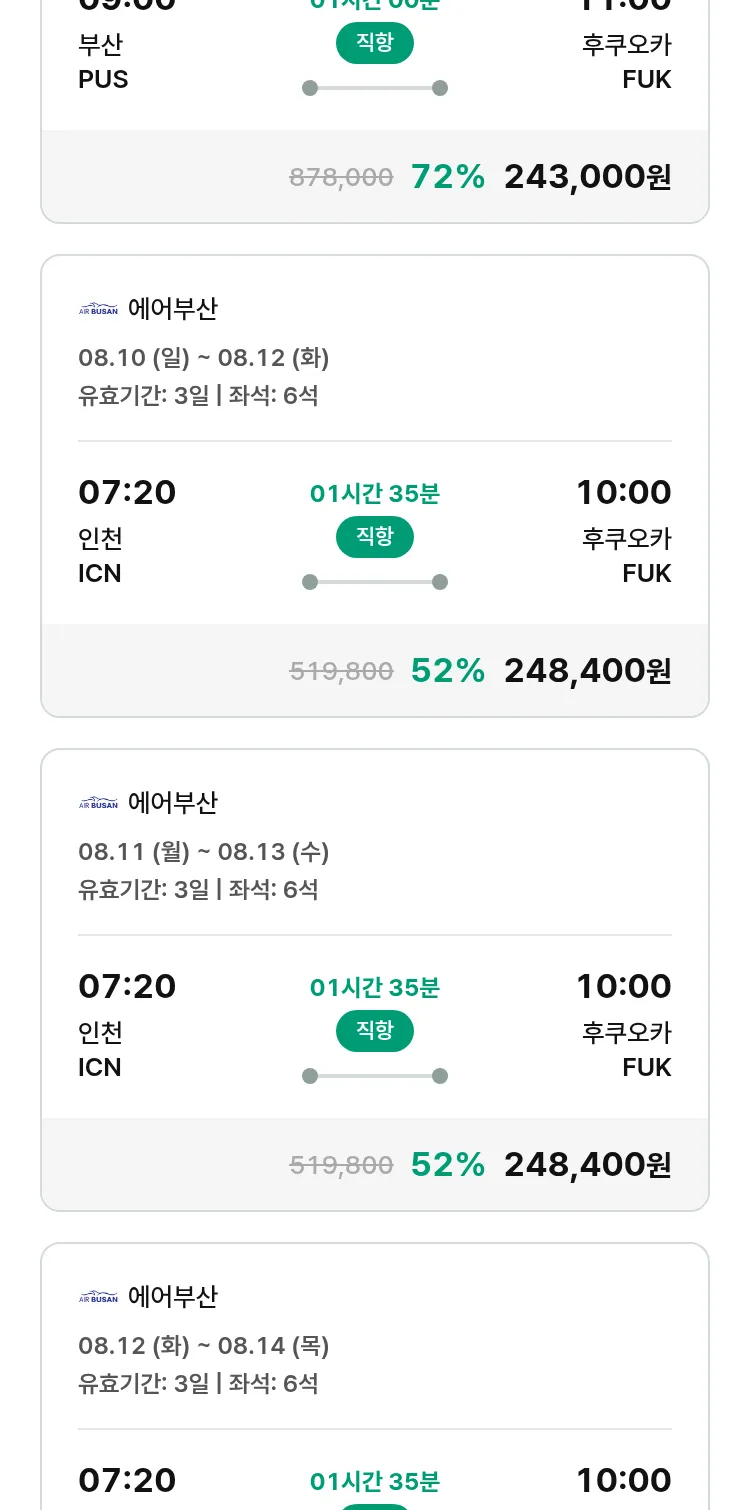This screenshot has height=1510, width=750.
Task: Click 에어부산 airline name on 08.10 card
Action: pos(172,309)
